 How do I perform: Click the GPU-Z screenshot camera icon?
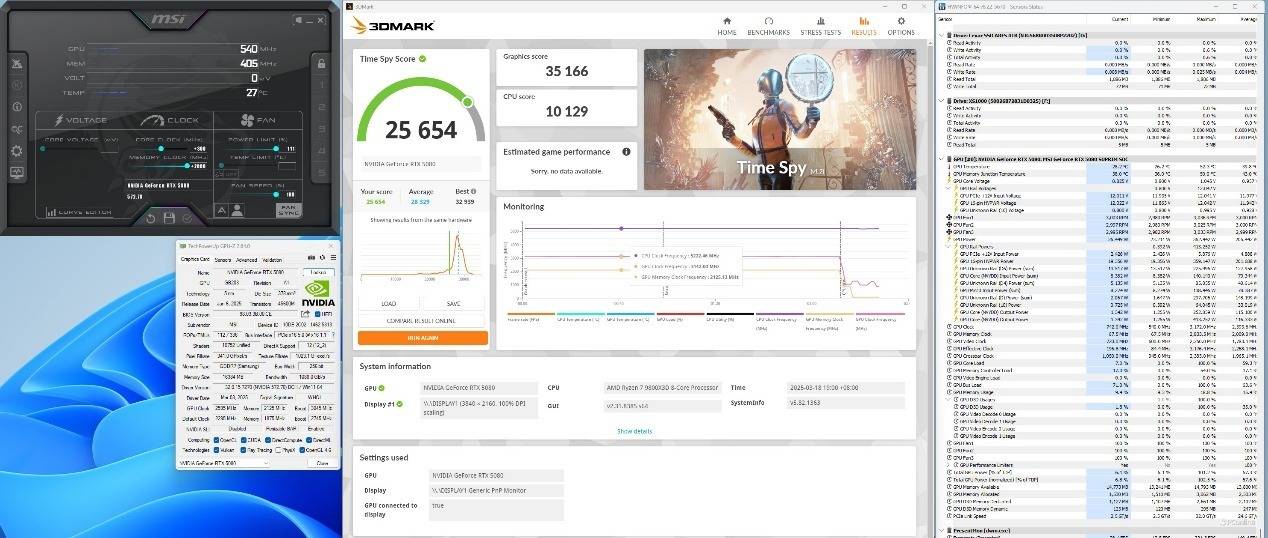pyautogui.click(x=312, y=257)
